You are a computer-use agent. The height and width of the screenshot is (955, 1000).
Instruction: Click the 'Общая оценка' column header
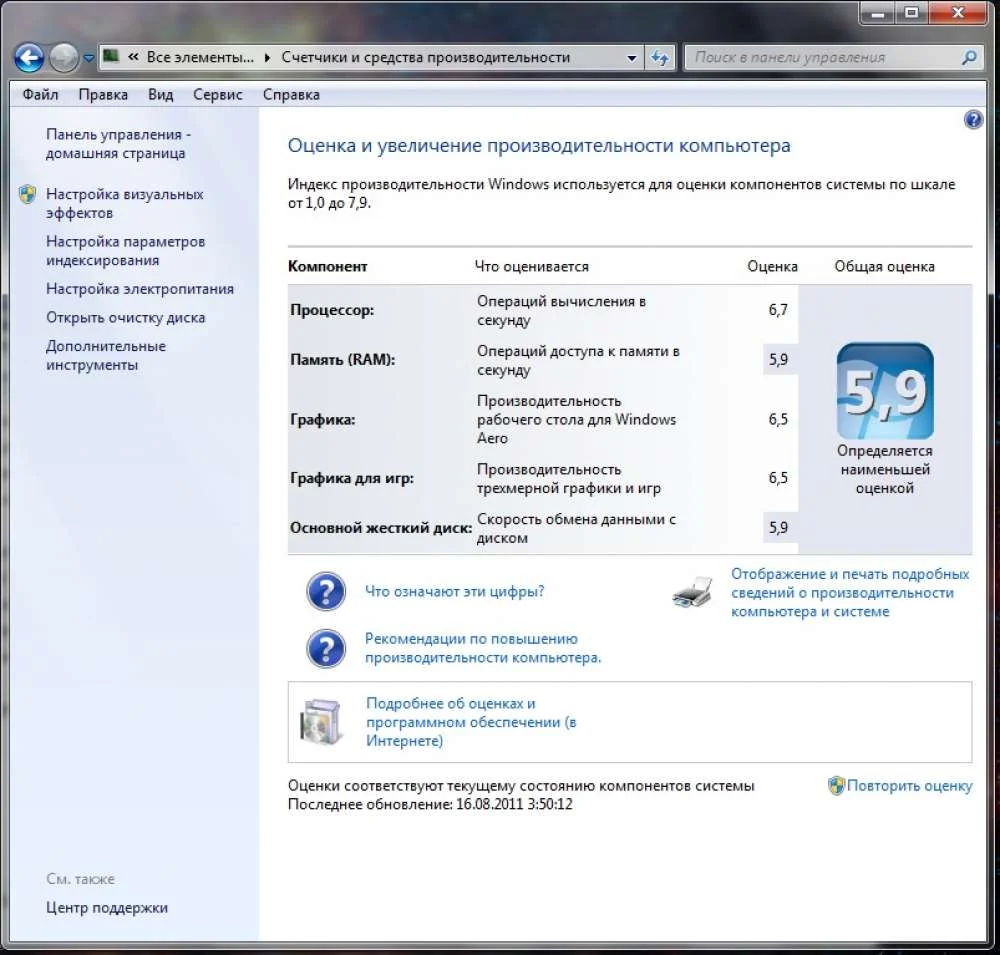[884, 267]
